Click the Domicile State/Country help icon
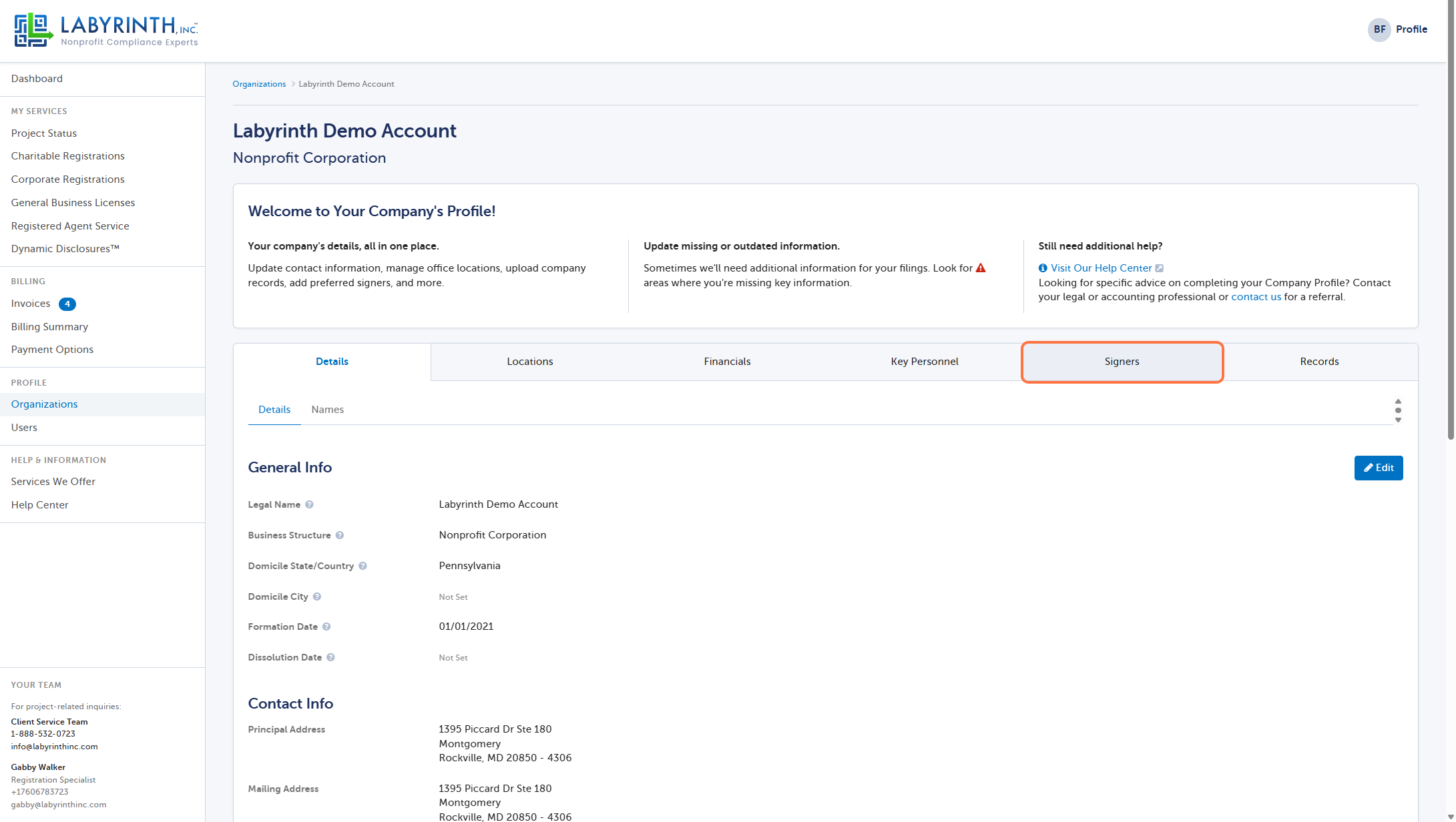This screenshot has width=1456, height=822. 362,566
